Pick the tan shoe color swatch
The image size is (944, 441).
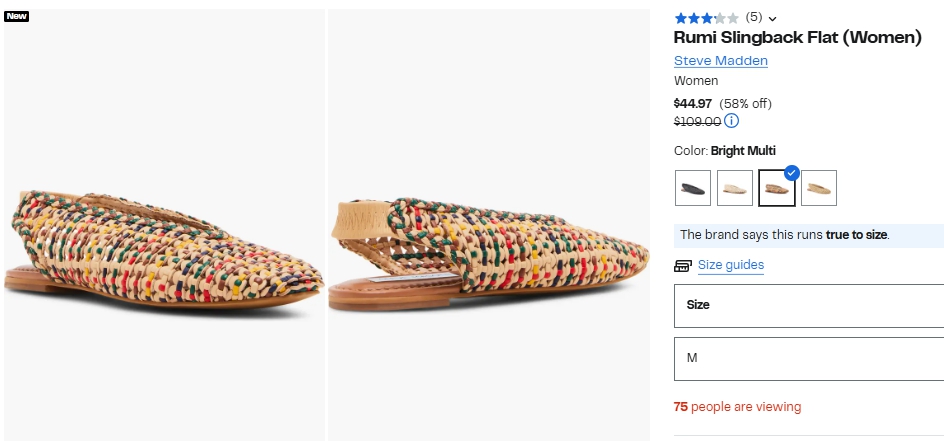pos(819,188)
